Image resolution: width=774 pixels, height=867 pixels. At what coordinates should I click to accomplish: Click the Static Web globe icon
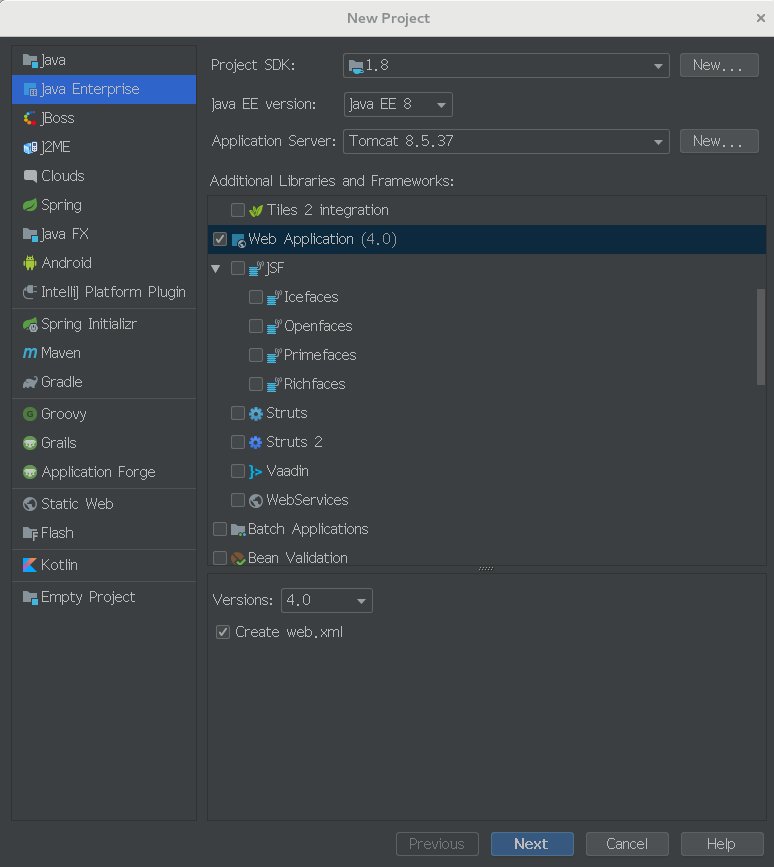point(30,504)
